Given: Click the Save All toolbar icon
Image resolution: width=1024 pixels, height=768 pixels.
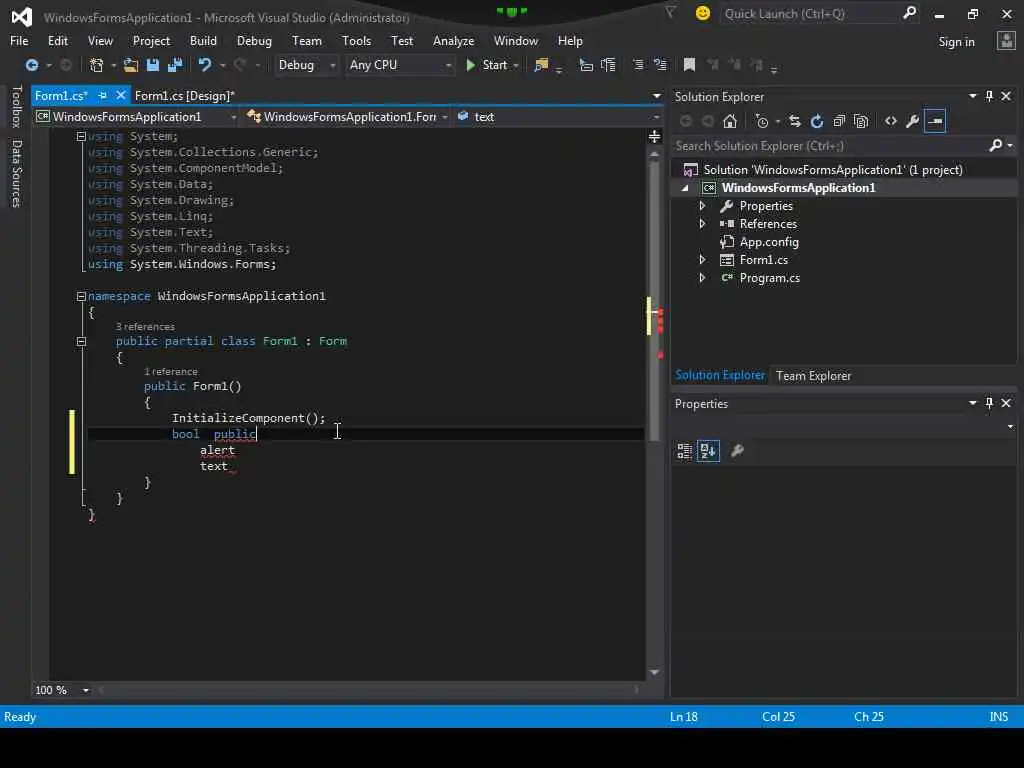Looking at the screenshot, I should point(175,65).
